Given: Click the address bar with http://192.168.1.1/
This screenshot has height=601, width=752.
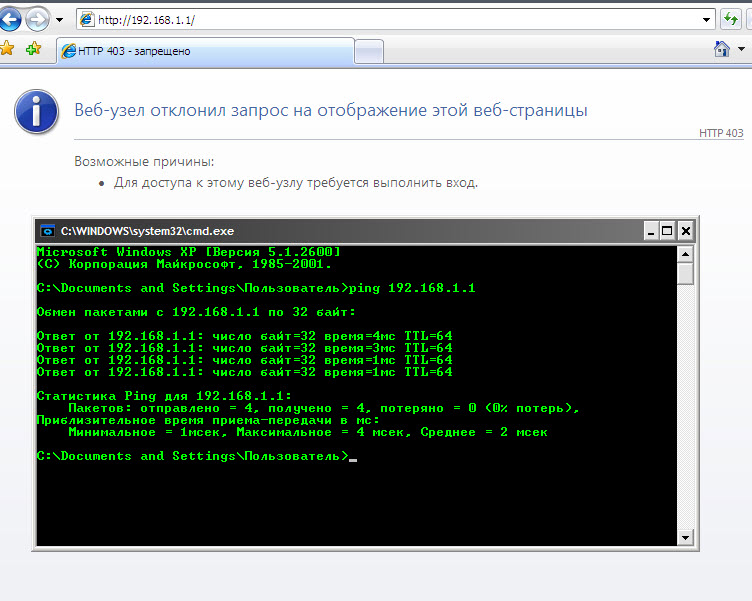Looking at the screenshot, I should pyautogui.click(x=396, y=20).
